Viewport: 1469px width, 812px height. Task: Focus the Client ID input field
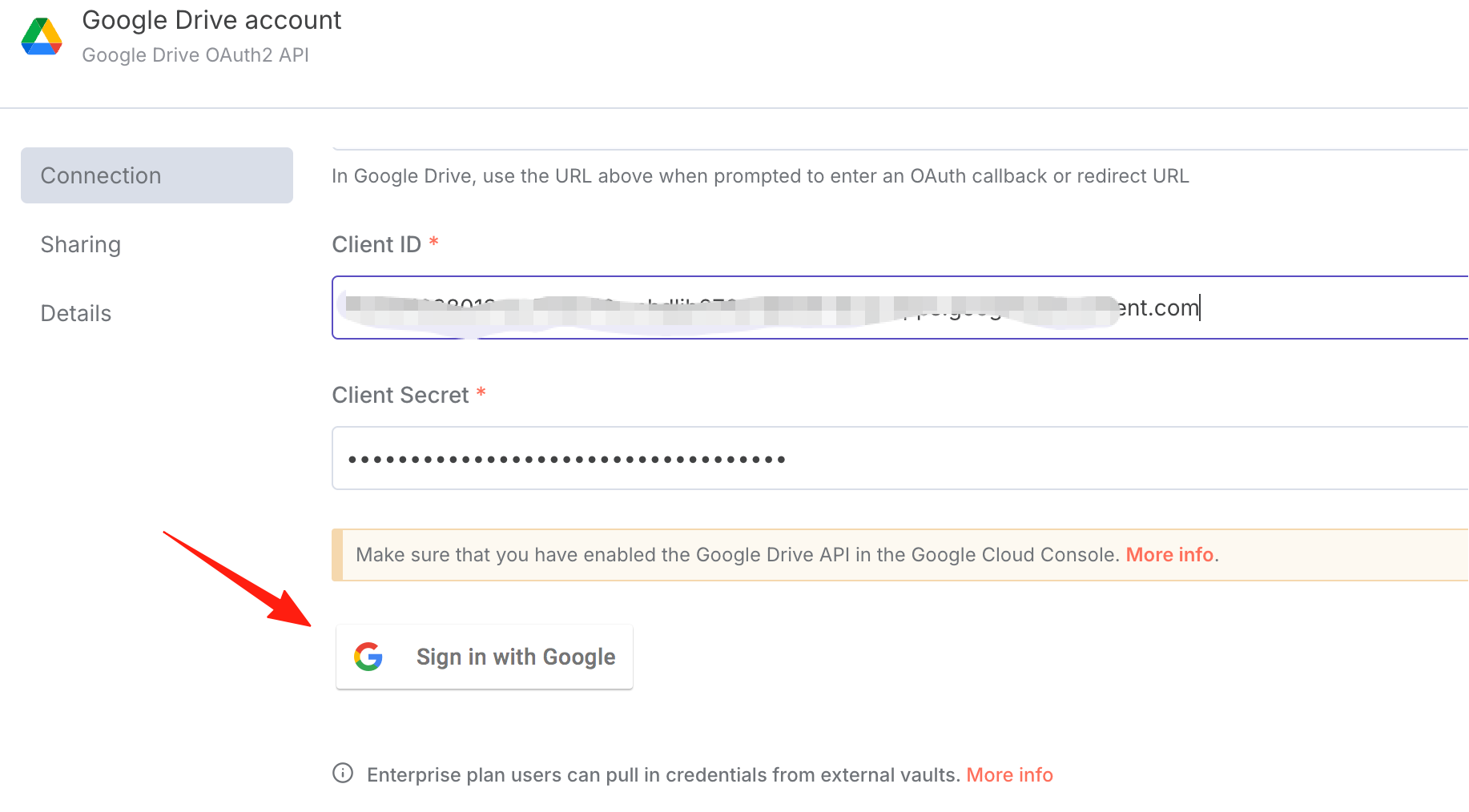tap(900, 308)
